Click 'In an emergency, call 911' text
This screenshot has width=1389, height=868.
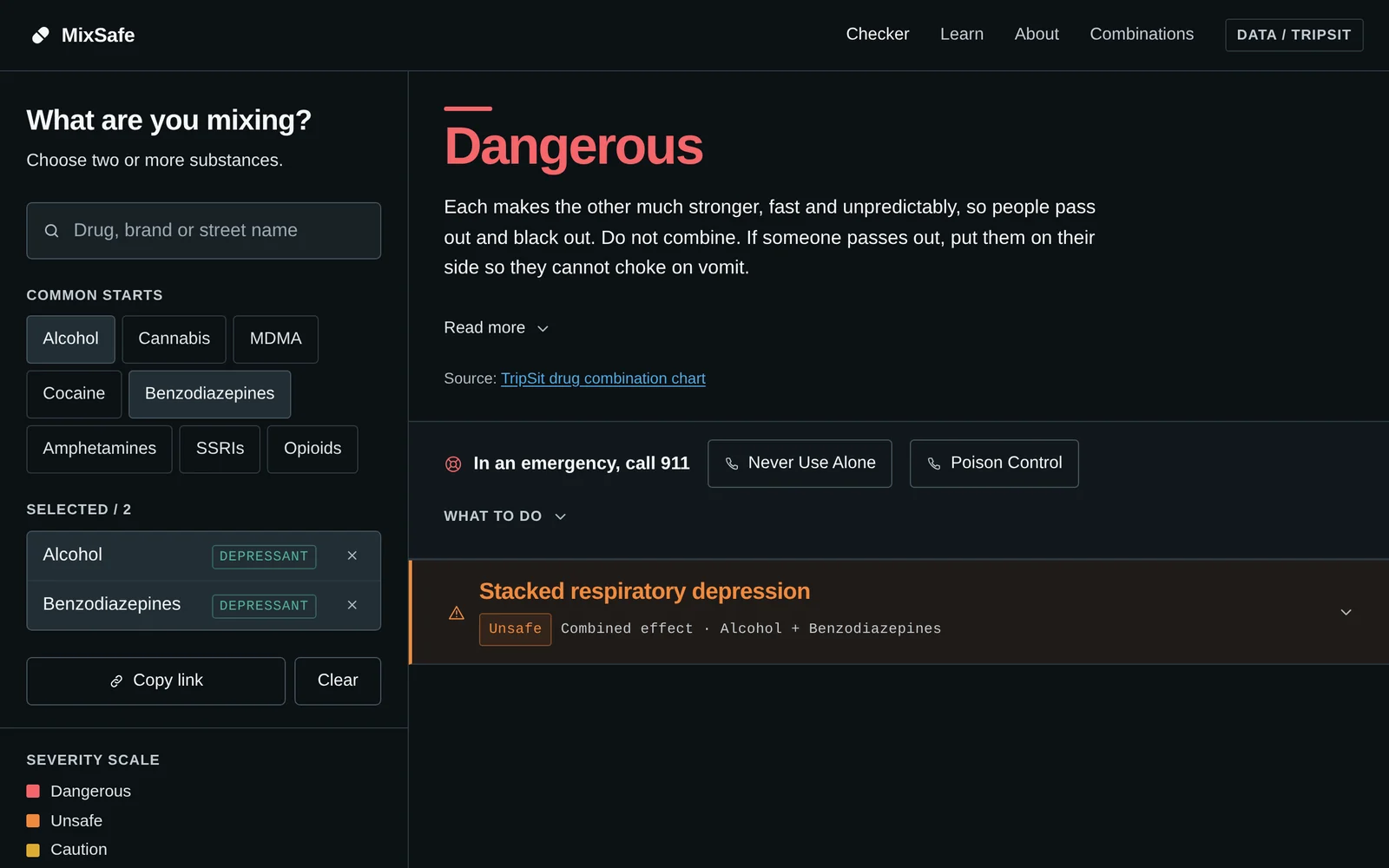coord(581,464)
